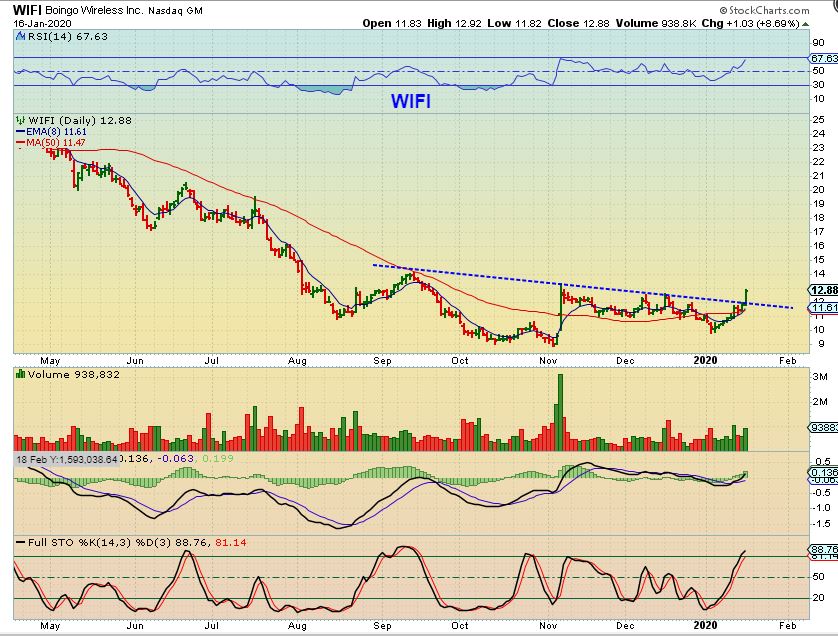Click the Volume legend icon
Viewport: 838px width, 636px height.
coord(20,374)
